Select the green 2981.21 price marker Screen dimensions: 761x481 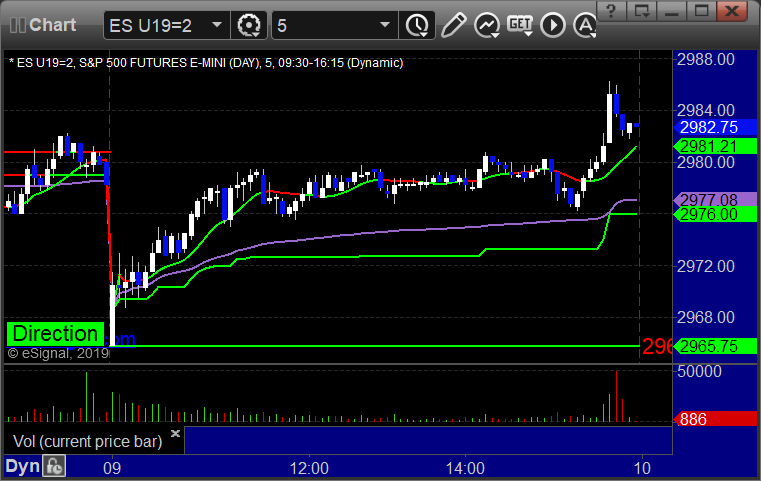[x=715, y=146]
